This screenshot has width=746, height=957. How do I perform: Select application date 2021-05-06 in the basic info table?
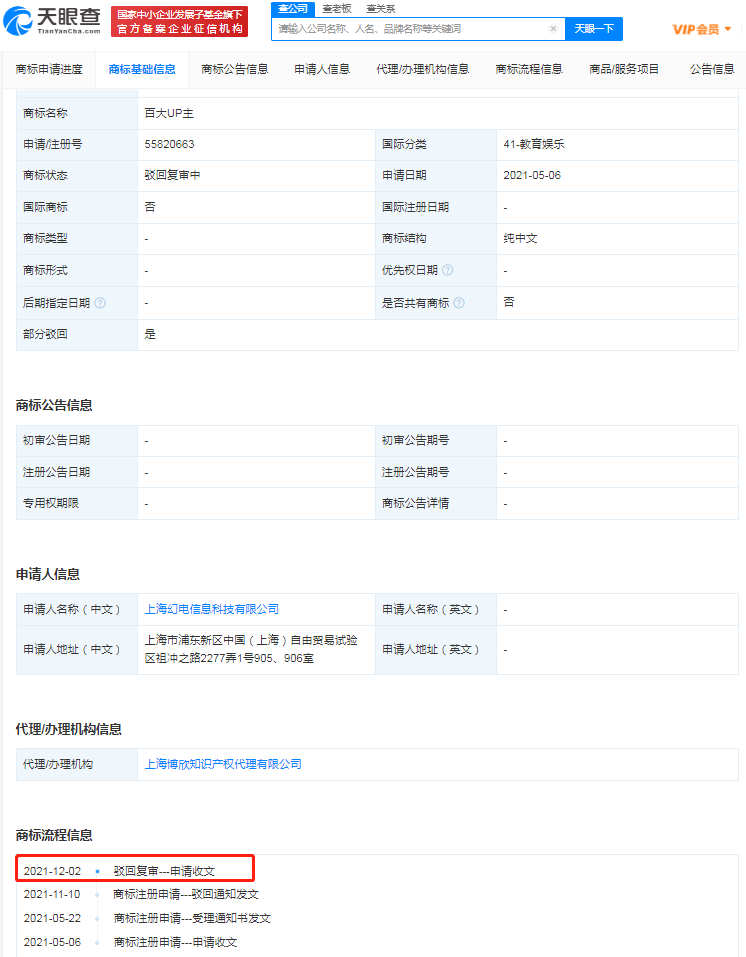click(532, 176)
